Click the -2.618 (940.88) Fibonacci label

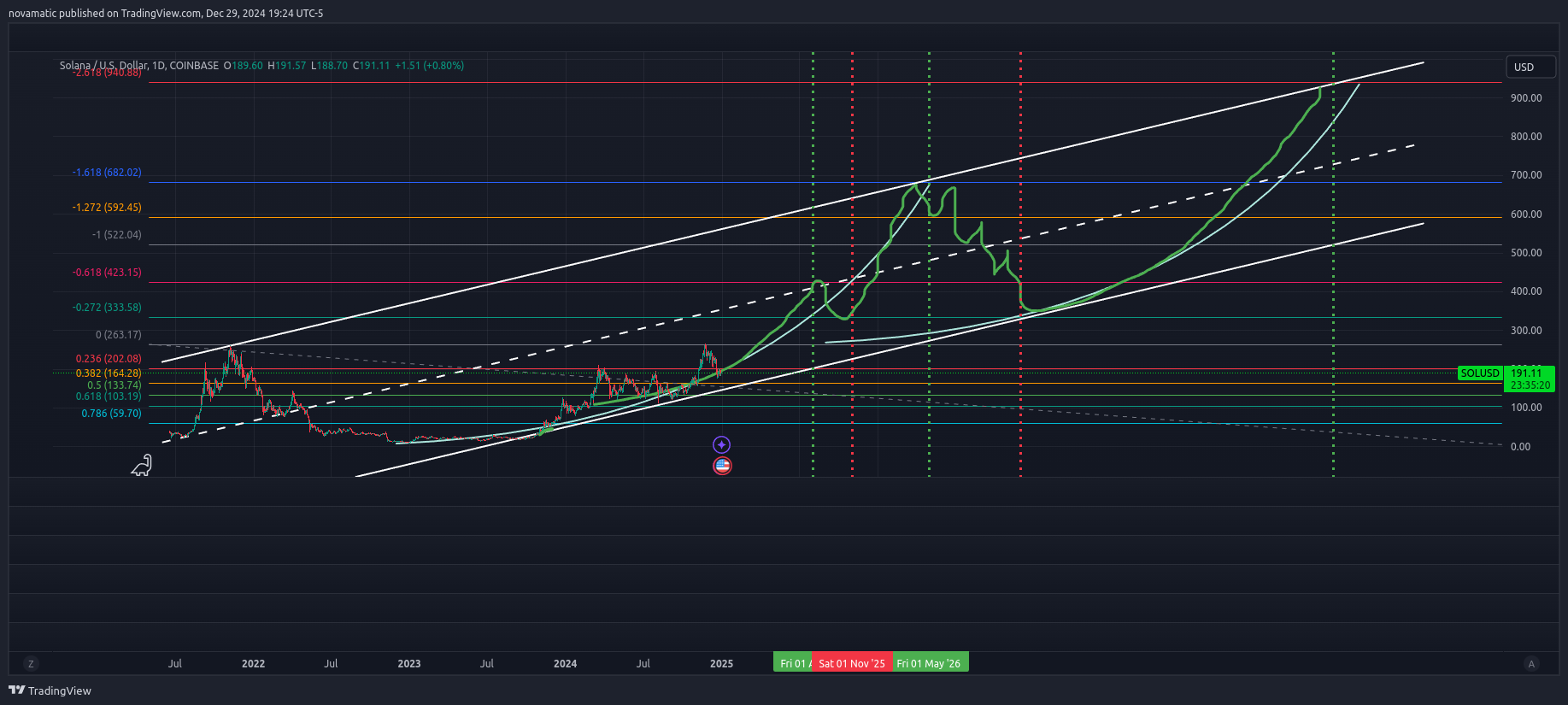coord(107,73)
